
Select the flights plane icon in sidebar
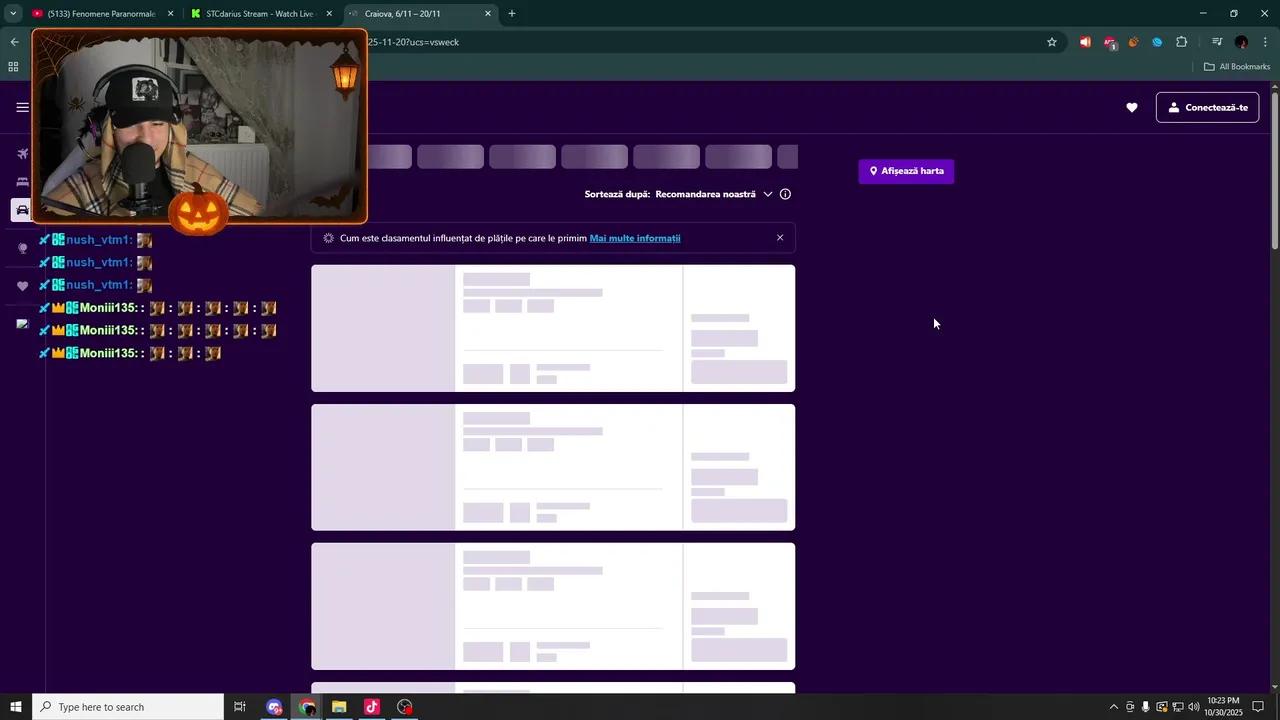tap(22, 154)
